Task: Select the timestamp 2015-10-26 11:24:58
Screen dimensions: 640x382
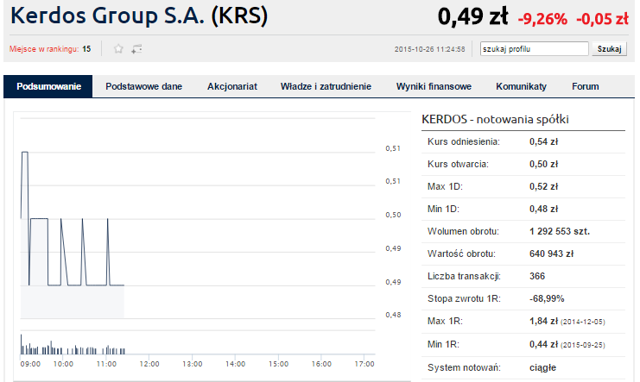Action: (429, 49)
